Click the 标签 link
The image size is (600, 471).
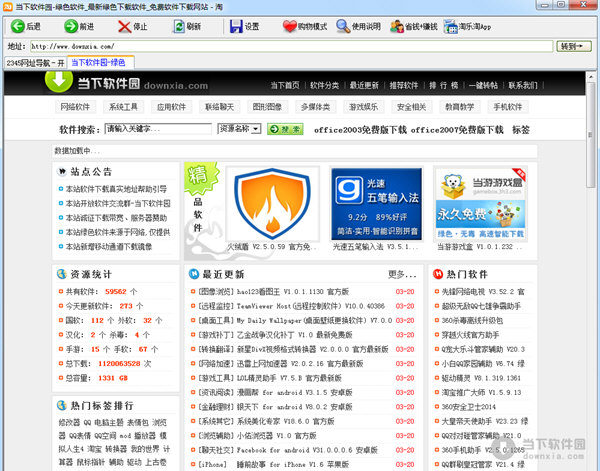tap(521, 130)
